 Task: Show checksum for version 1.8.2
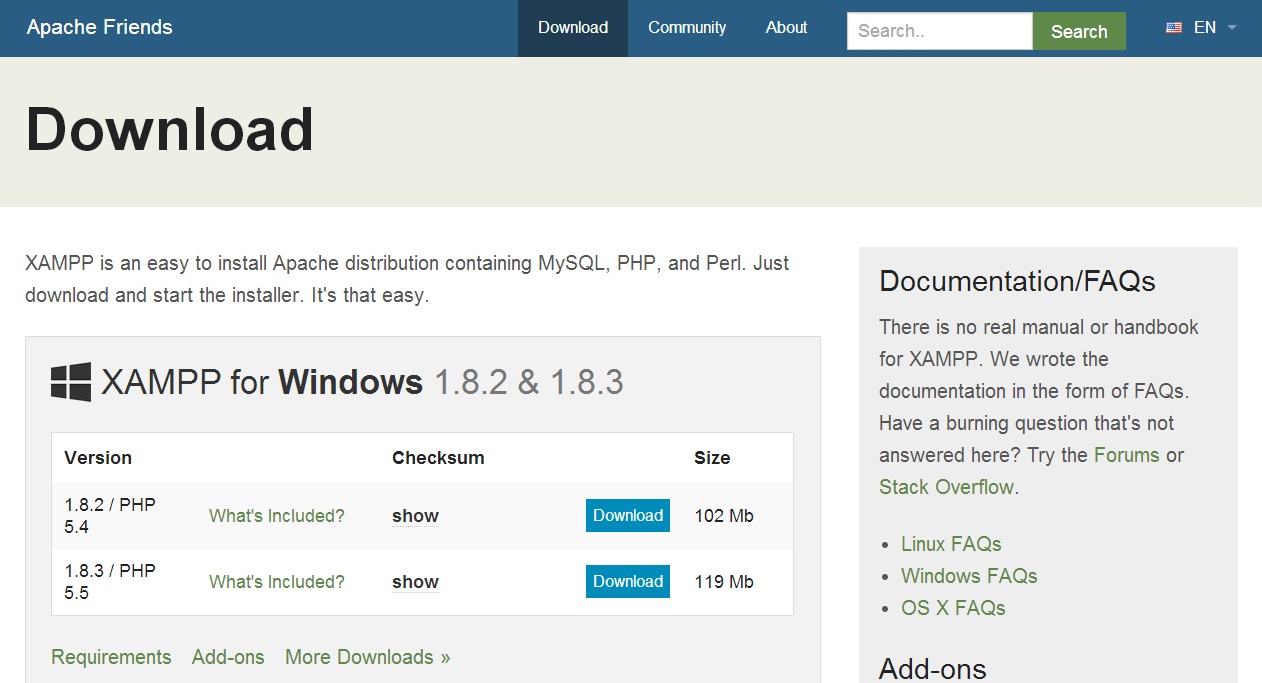tap(415, 516)
